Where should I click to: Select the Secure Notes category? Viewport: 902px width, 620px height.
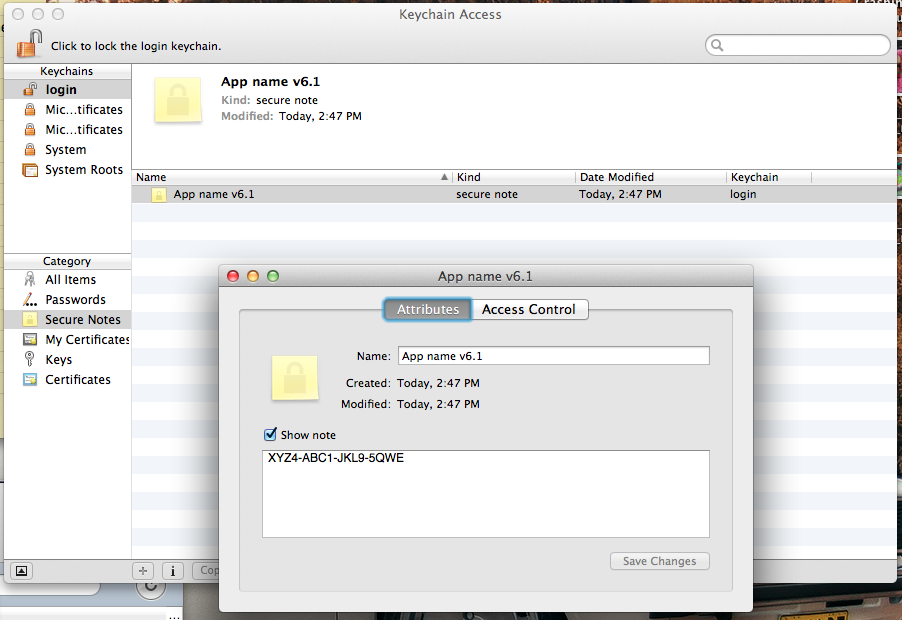67,319
